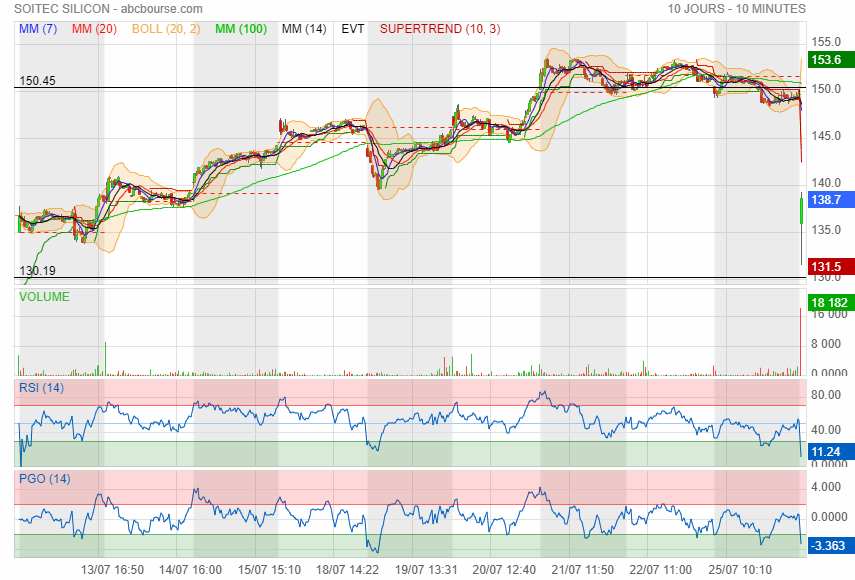
Task: Click the green MM (100) legend label
Action: click(240, 29)
